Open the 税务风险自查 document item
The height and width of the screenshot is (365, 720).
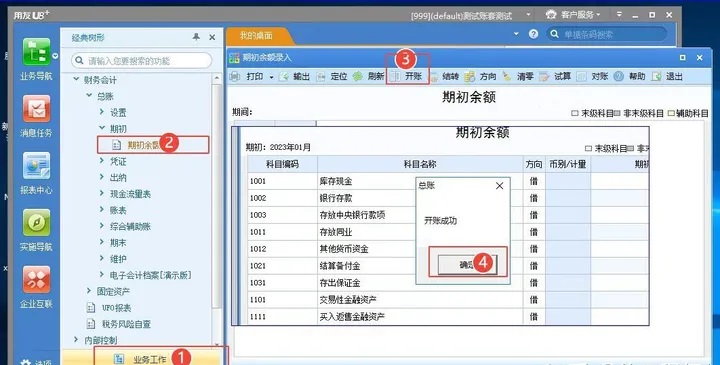coord(119,324)
